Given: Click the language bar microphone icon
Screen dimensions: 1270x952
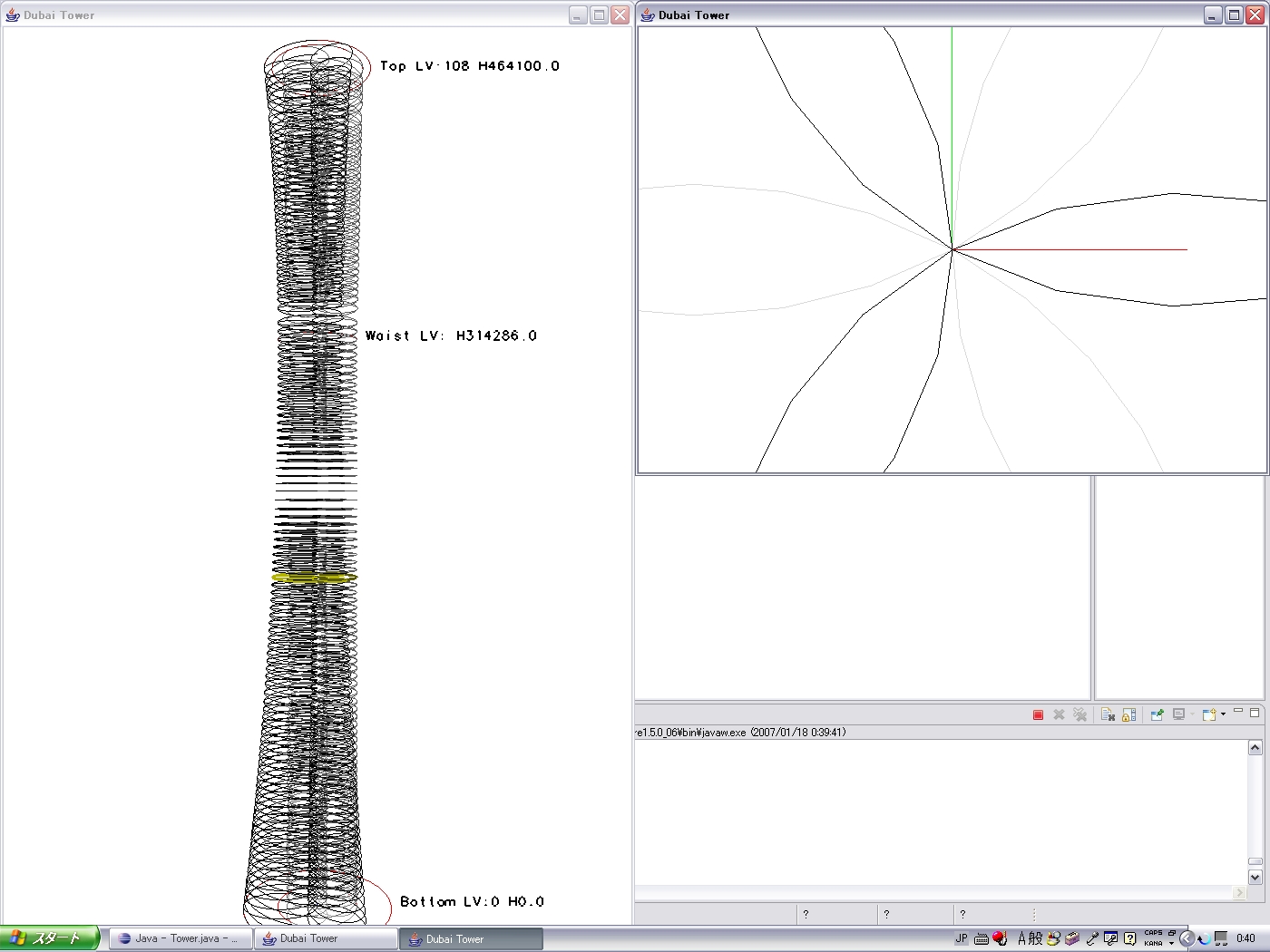Looking at the screenshot, I should (x=1092, y=938).
